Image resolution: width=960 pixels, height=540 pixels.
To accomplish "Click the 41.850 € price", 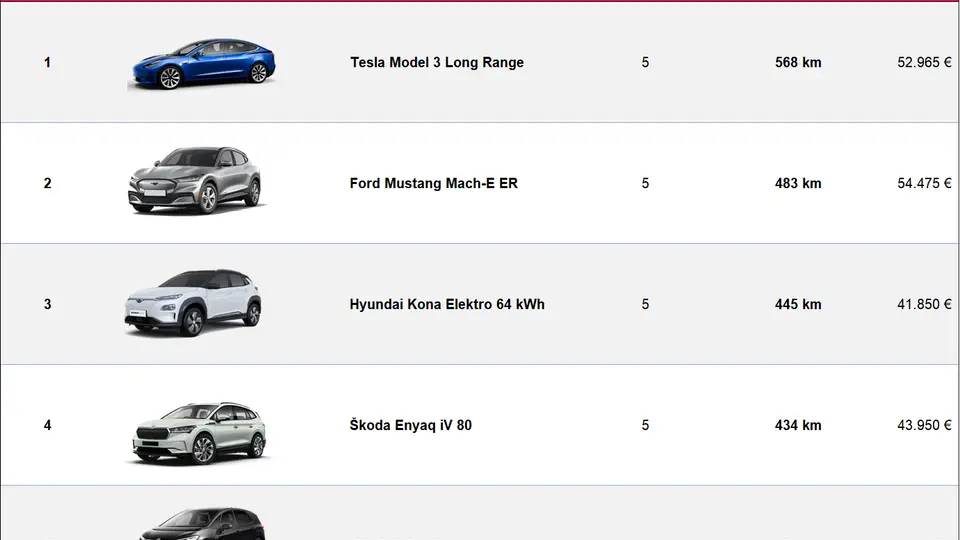I will coord(924,304).
